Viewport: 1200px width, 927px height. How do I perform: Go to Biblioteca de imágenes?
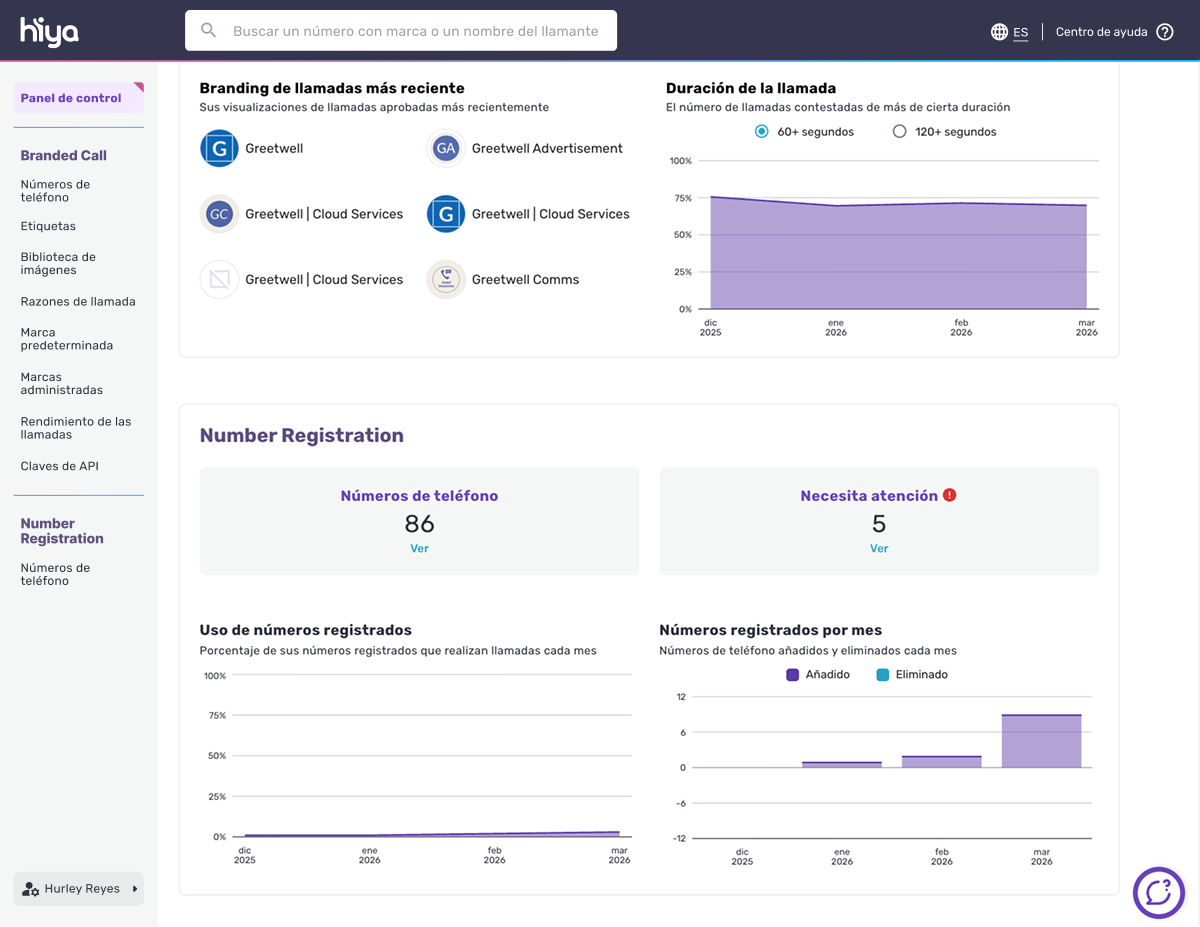click(x=58, y=263)
